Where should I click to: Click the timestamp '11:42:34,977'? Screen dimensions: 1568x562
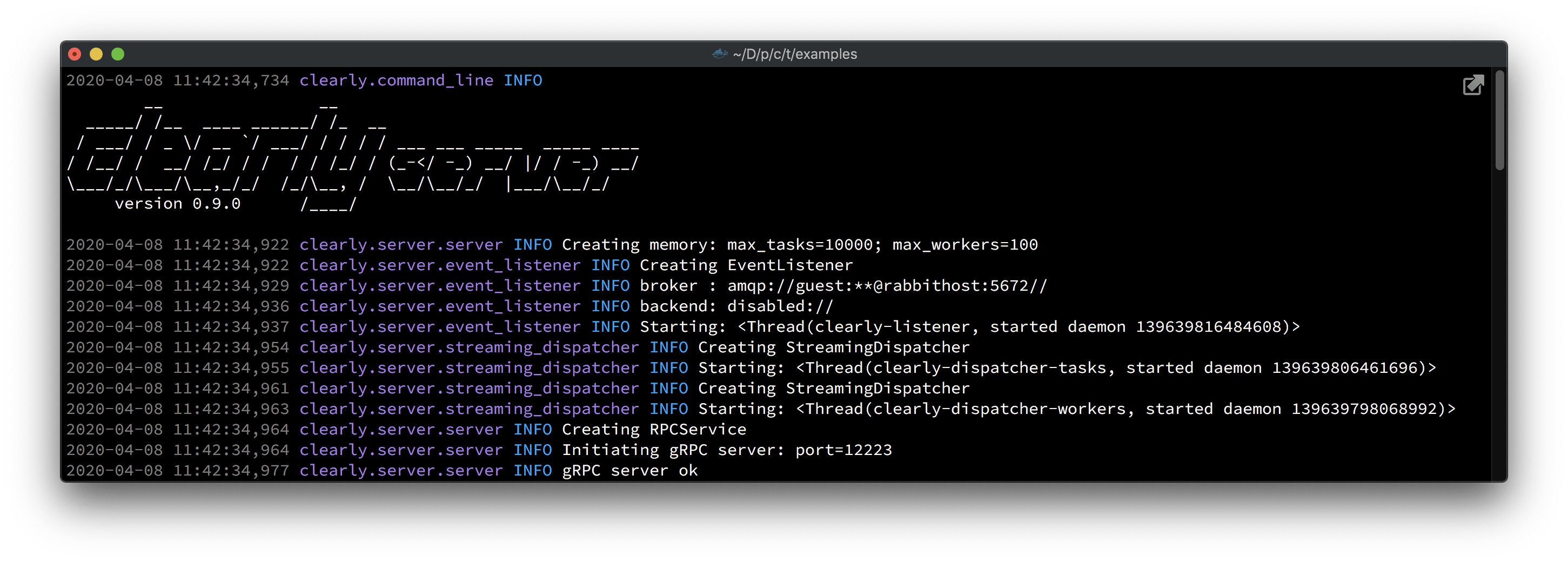231,471
